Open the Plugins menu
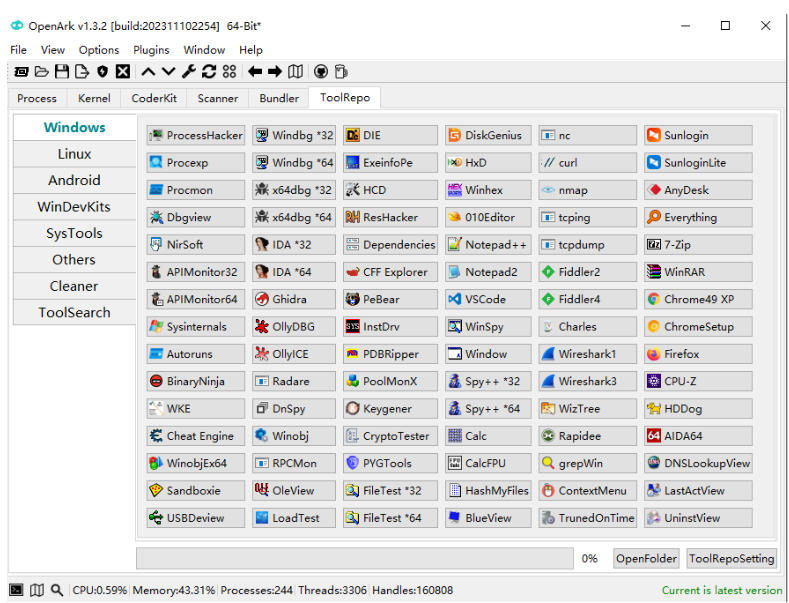This screenshot has height=603, width=789. (151, 50)
